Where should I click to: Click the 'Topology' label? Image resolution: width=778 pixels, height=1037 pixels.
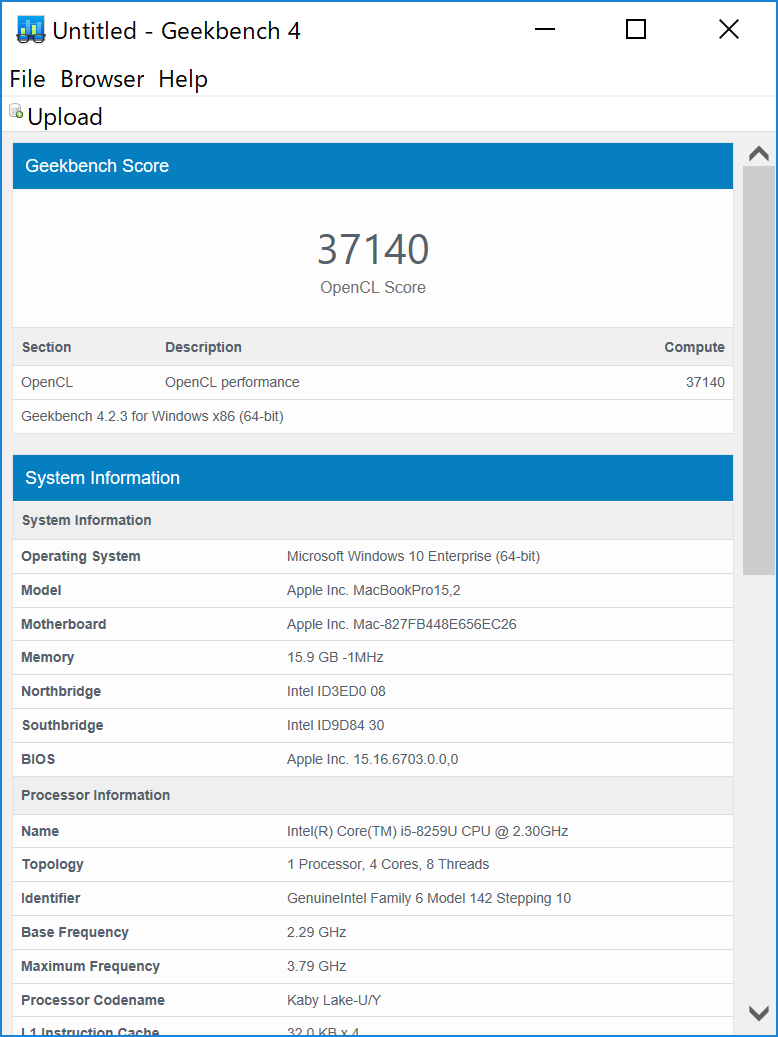point(52,864)
